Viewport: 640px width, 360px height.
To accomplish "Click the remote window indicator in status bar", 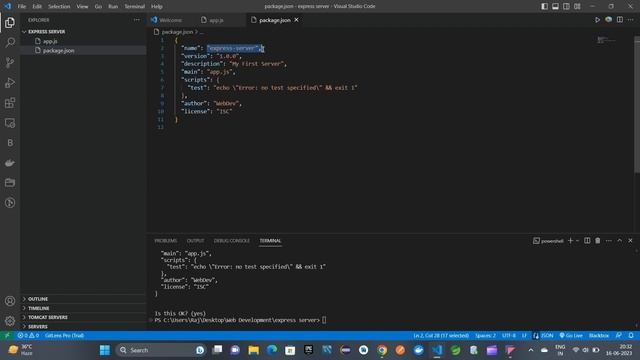I will [7, 336].
